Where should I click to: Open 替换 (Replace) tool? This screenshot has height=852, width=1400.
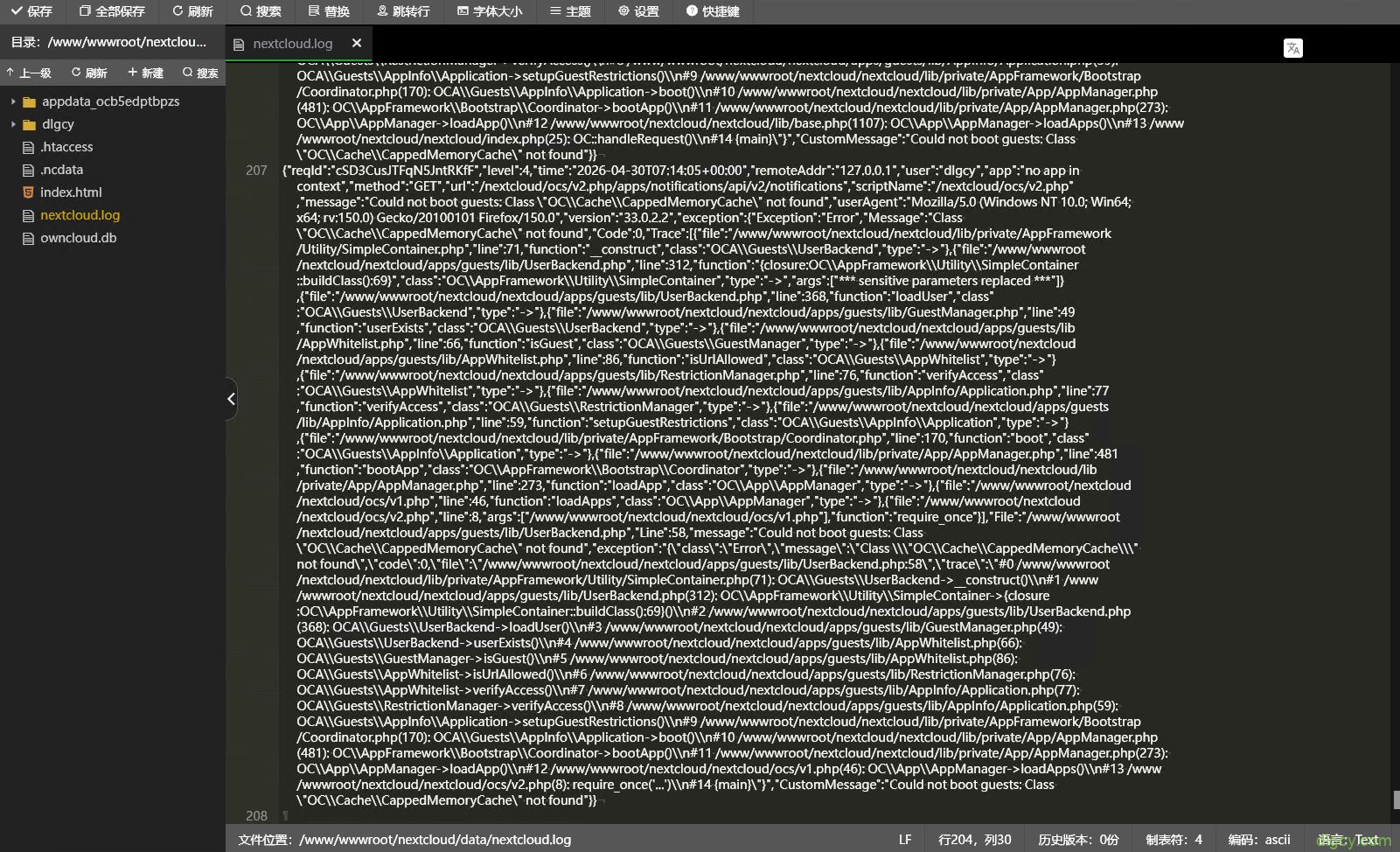click(x=329, y=11)
